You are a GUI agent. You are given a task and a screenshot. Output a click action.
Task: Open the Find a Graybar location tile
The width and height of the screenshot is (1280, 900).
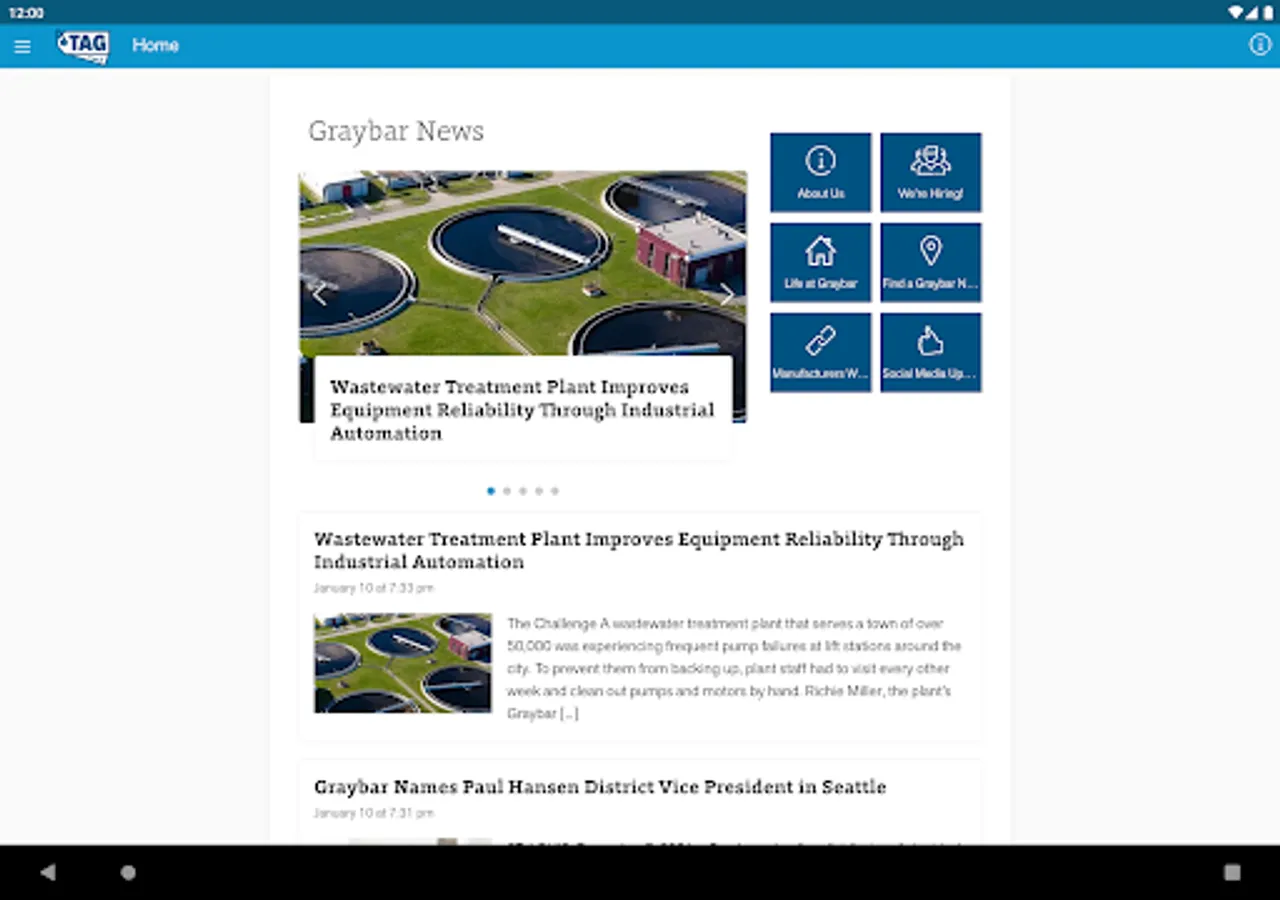[x=931, y=262]
